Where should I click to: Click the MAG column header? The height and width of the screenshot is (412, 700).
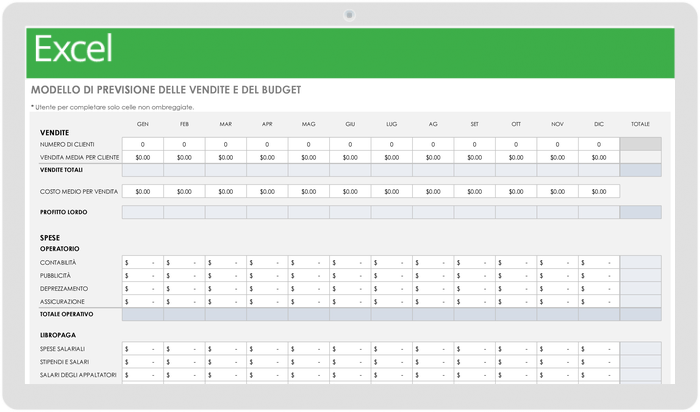click(308, 124)
